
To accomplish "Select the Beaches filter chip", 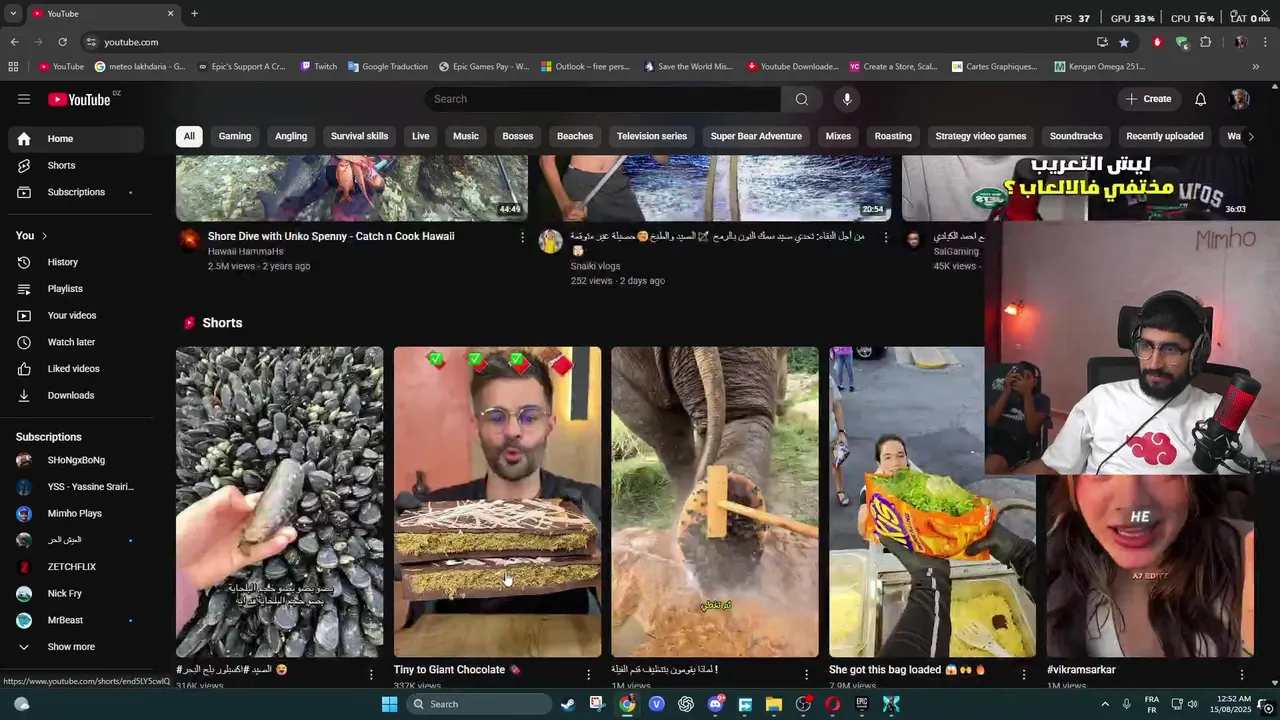I will (575, 136).
